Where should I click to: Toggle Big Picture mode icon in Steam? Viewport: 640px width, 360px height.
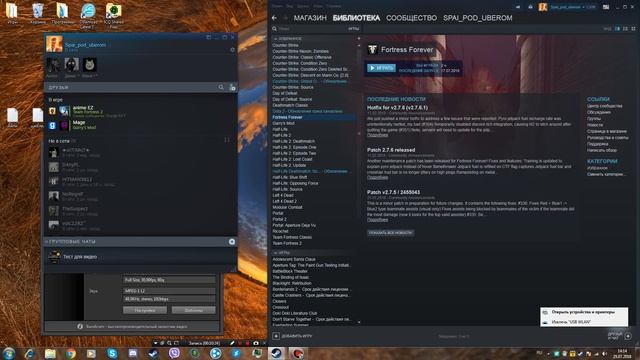[x=606, y=7]
